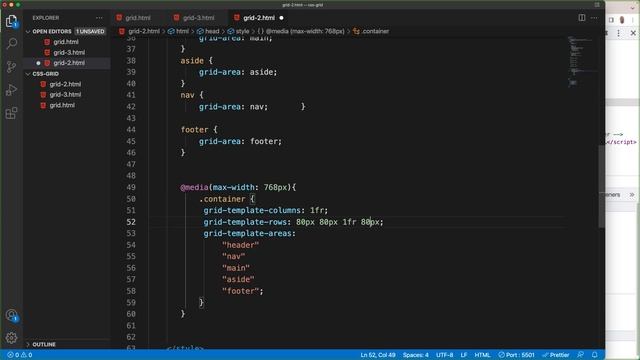Viewport: 640px width, 360px height.
Task: Change encoding via UTF-8 status item
Action: [x=444, y=355]
